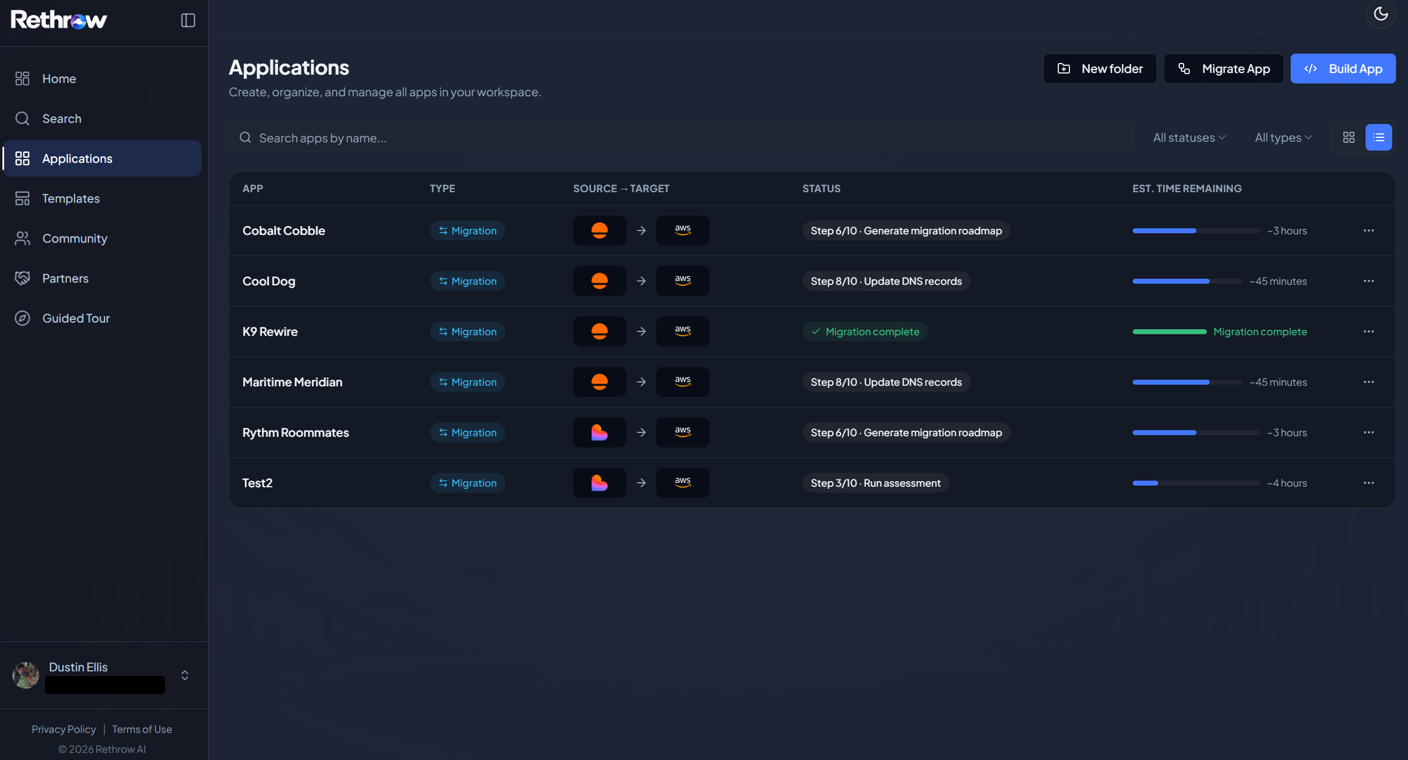The width and height of the screenshot is (1408, 760).
Task: Switch to grid view layout
Action: click(1349, 137)
